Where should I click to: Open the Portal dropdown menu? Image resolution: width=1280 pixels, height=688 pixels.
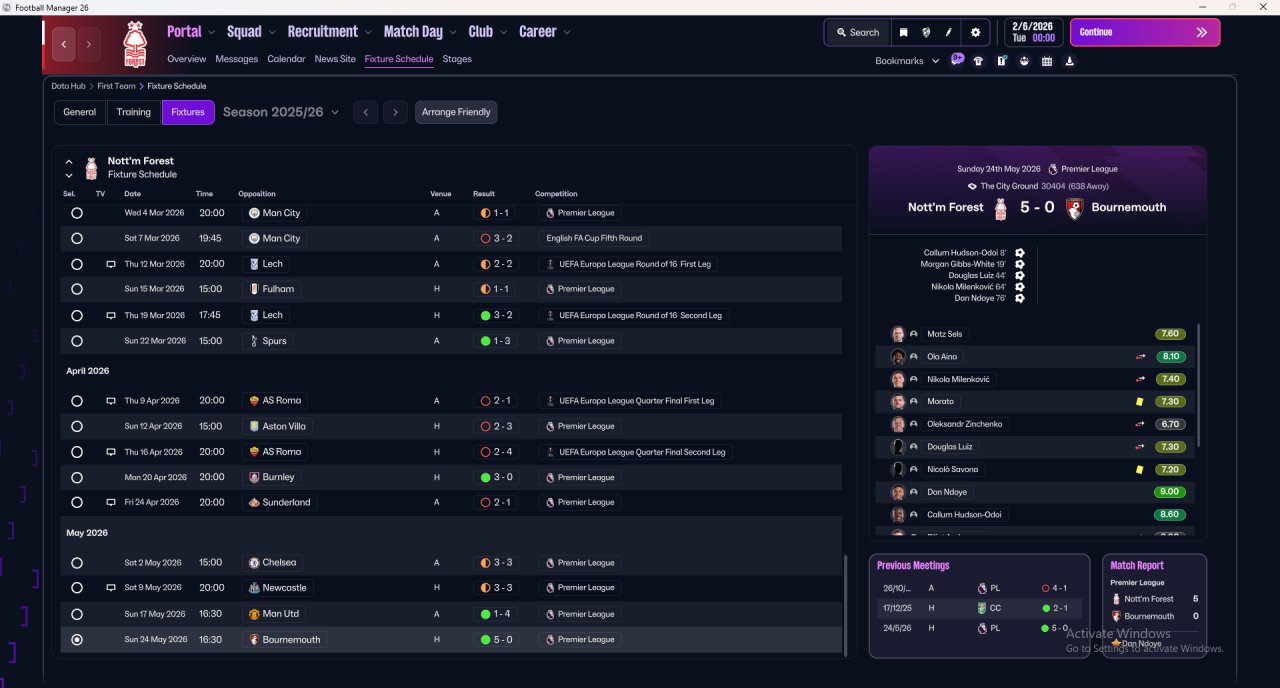[191, 32]
